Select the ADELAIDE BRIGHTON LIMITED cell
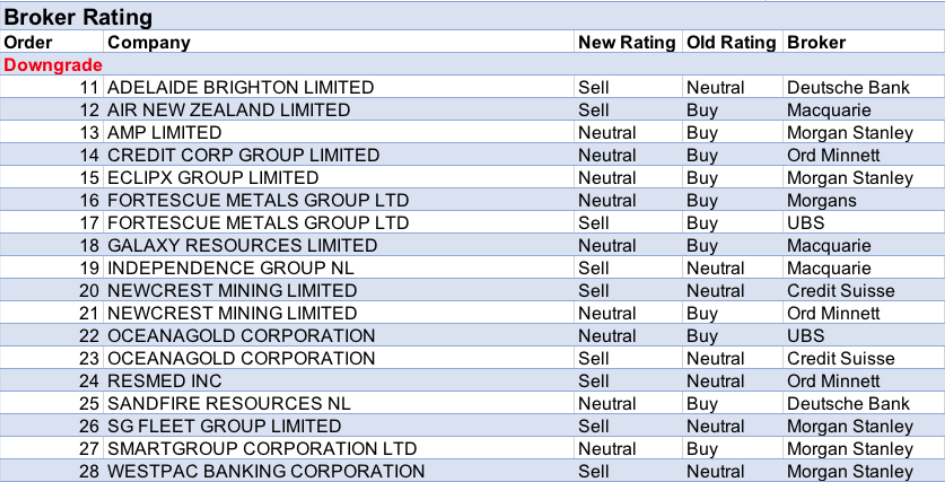 [x=240, y=88]
